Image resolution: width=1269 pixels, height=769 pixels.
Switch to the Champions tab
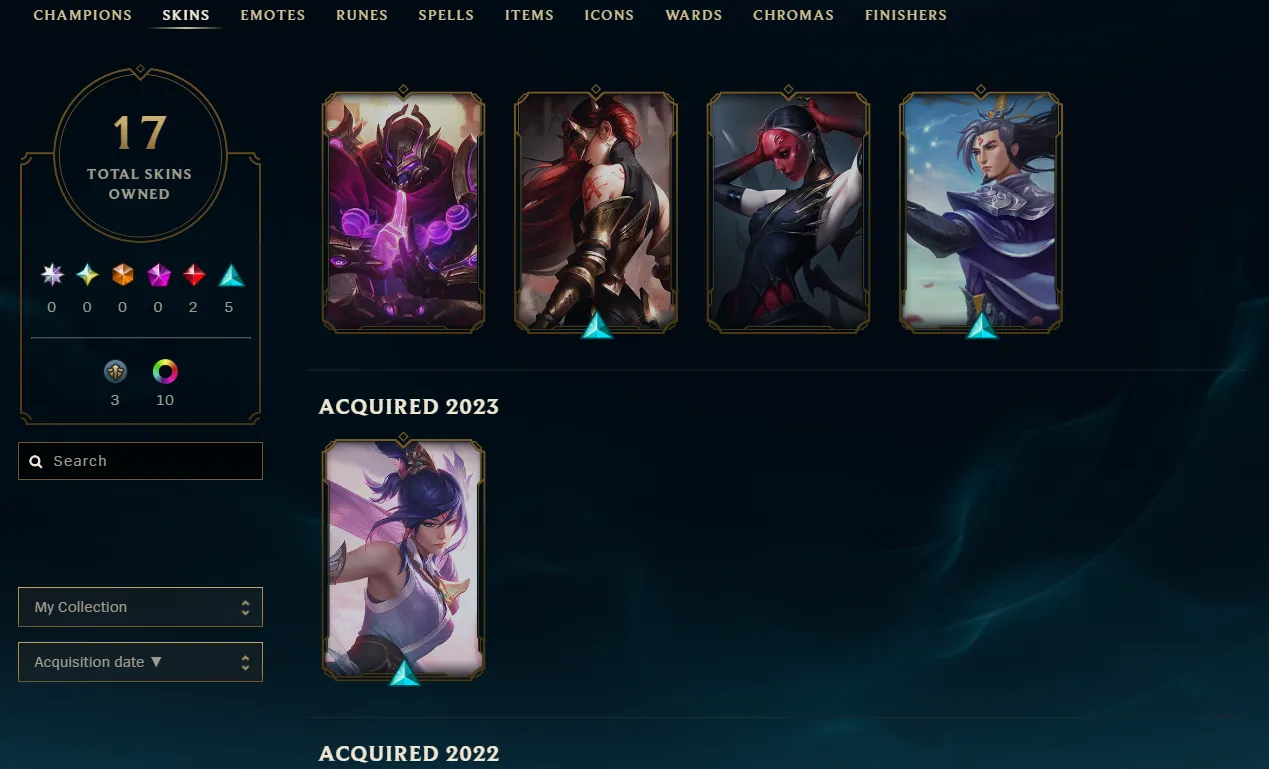83,15
